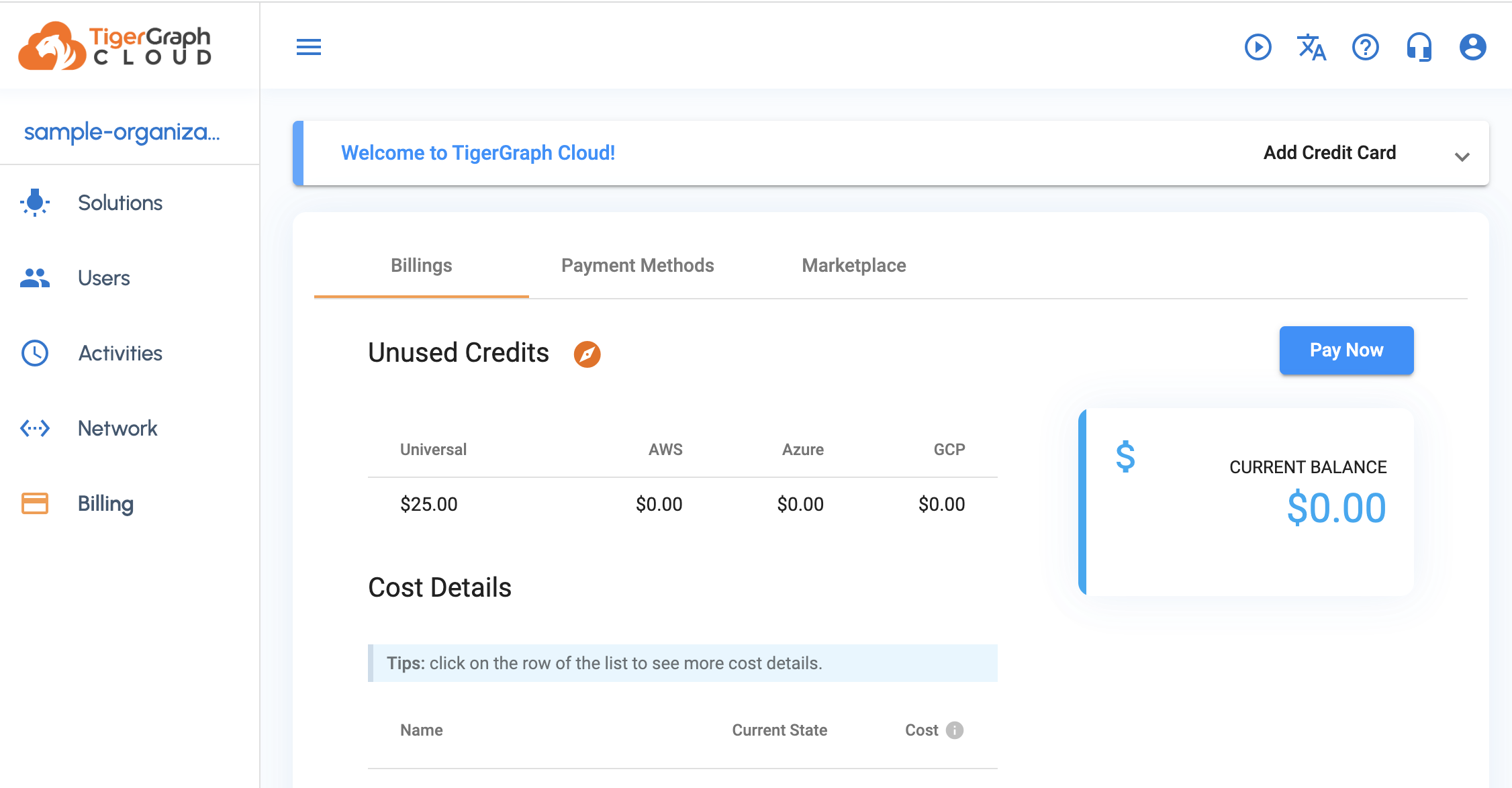Click the Unused Credits heading
This screenshot has width=1512, height=788.
pos(459,353)
